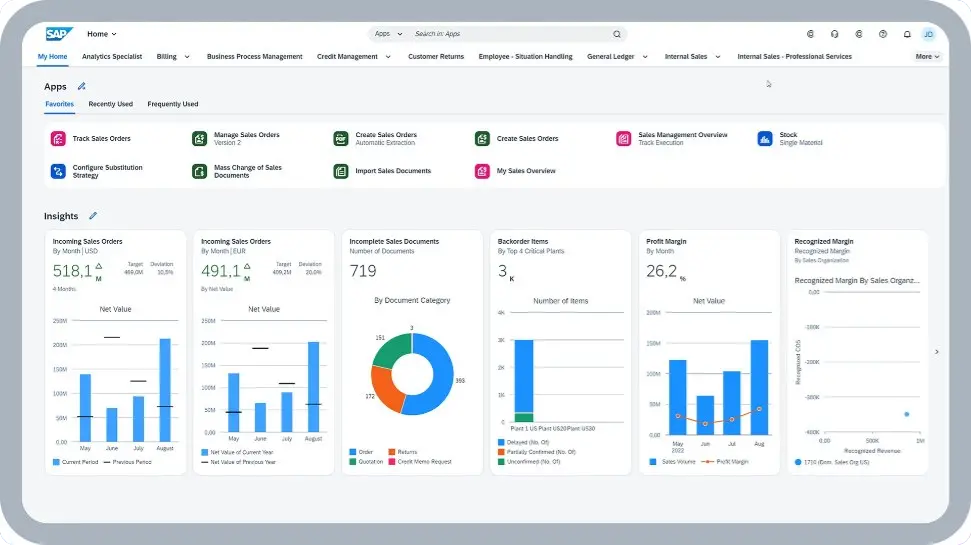Open Employee - Situation Handling tab
This screenshot has height=545, width=971.
tap(525, 56)
